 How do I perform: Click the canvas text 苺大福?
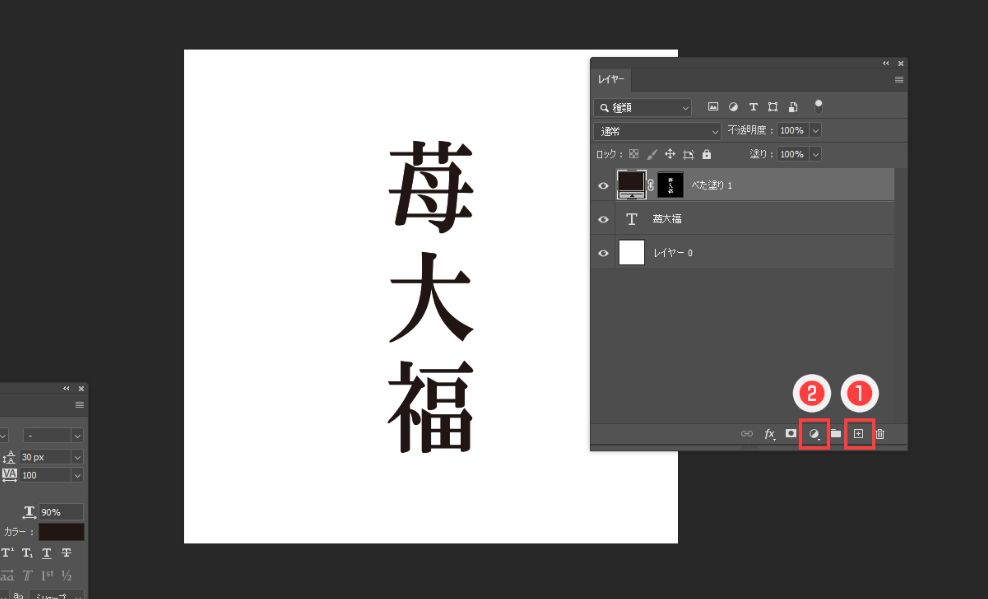(431, 296)
